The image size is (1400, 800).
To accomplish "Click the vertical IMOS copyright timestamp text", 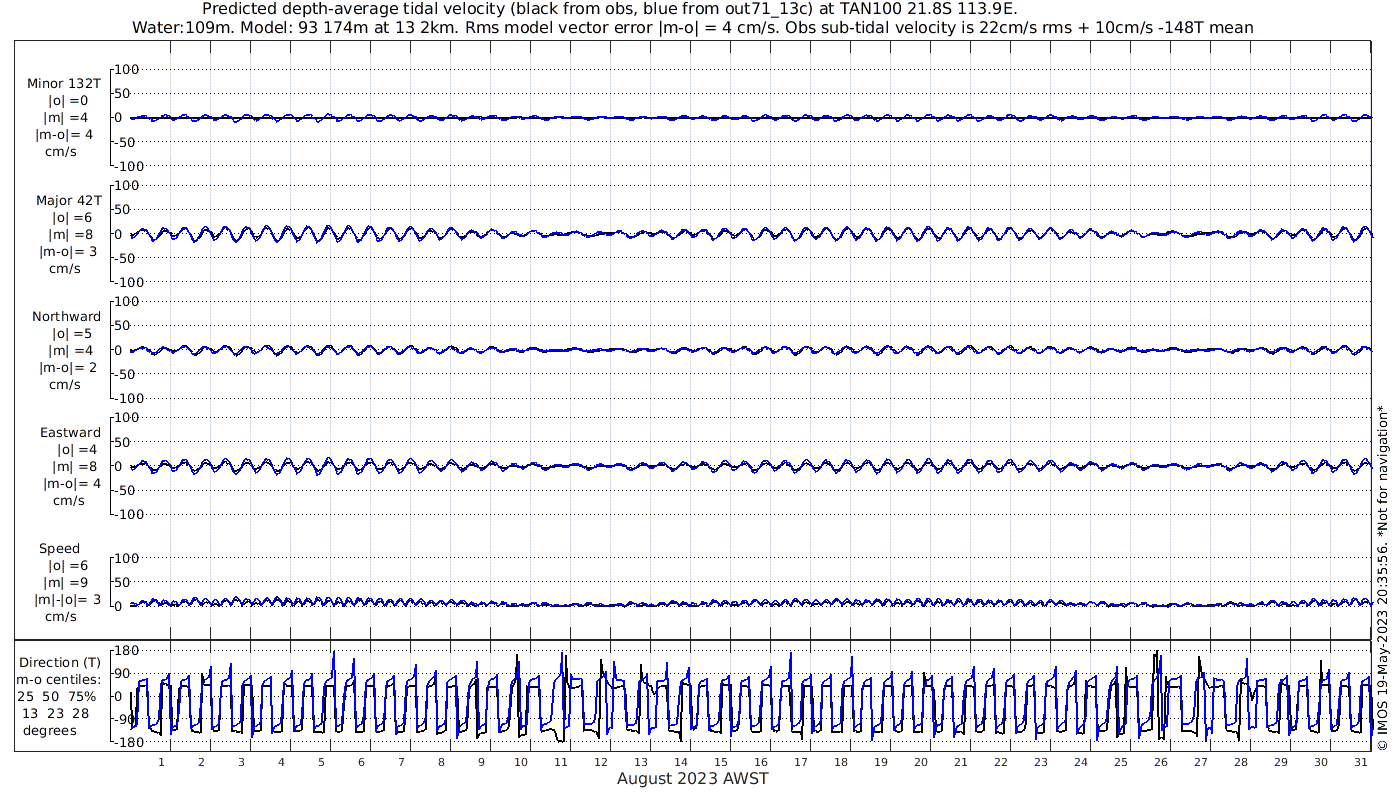I will click(1382, 578).
